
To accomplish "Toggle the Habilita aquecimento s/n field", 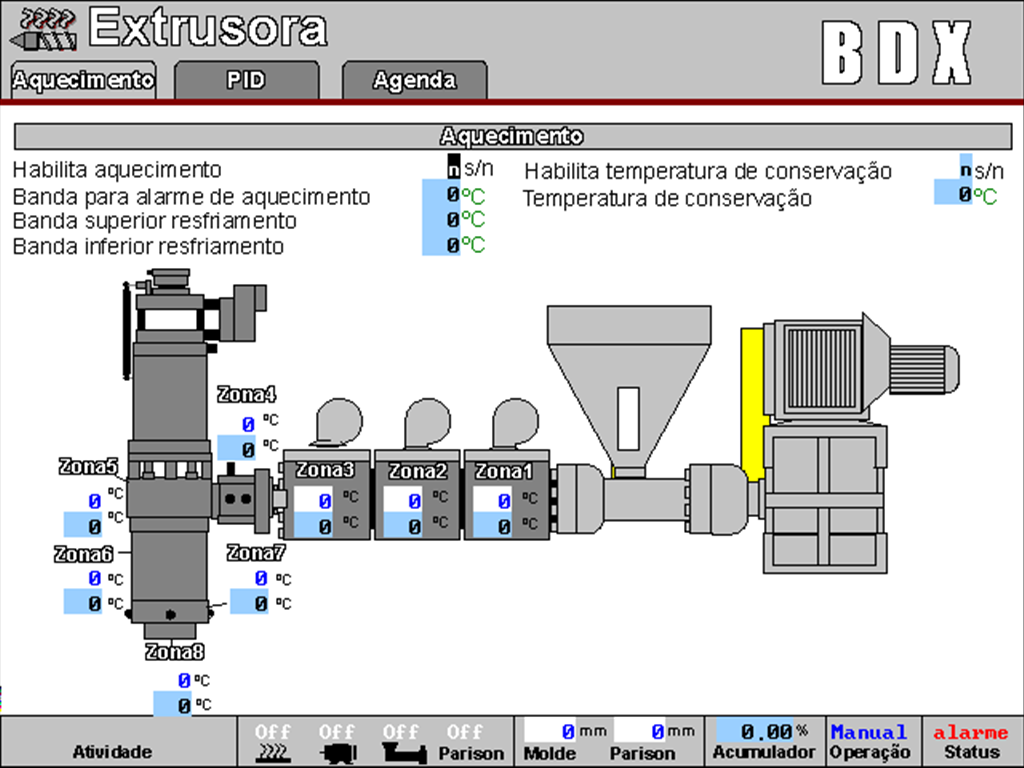I will (x=454, y=168).
